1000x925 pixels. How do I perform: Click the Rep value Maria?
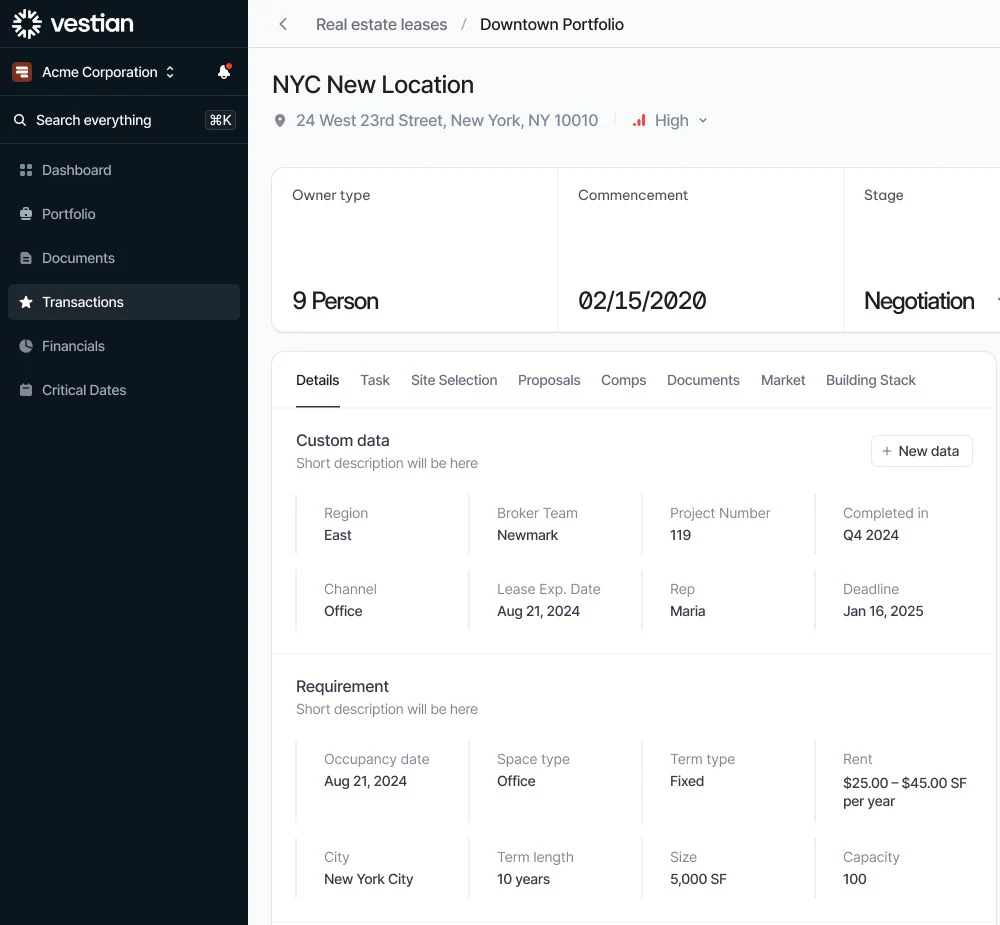pos(688,611)
